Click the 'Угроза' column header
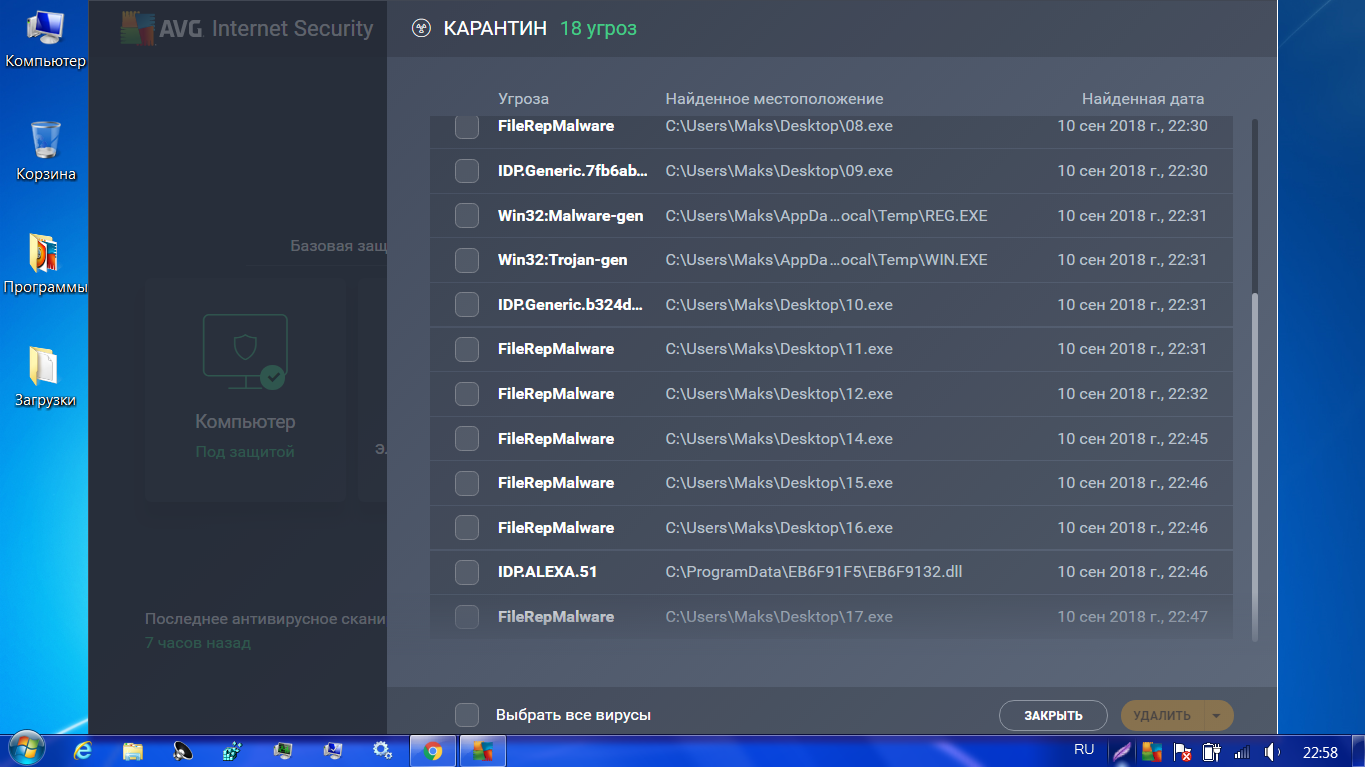This screenshot has width=1365, height=767. [523, 99]
